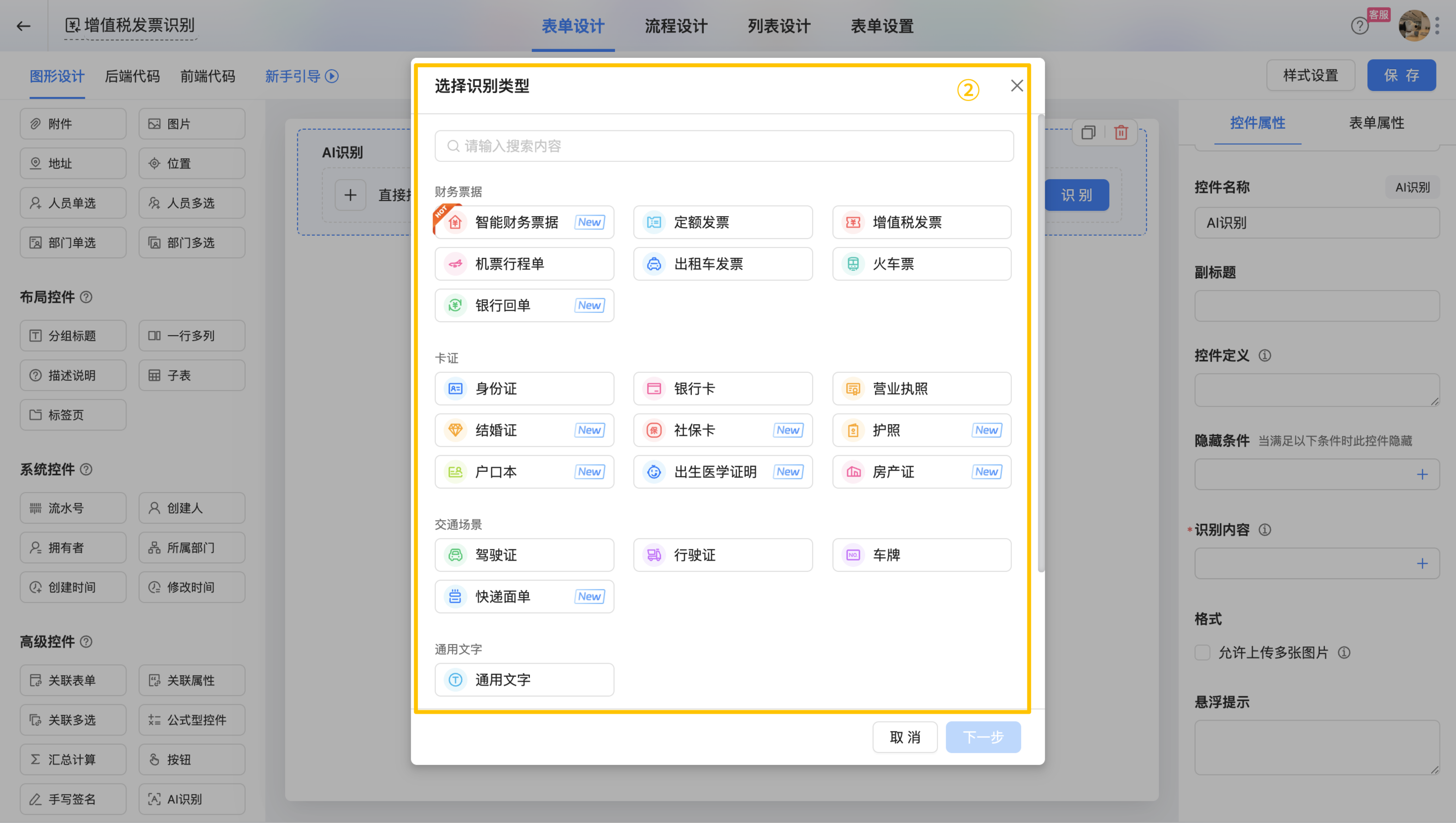Viewport: 1456px width, 823px height.
Task: Switch to 表单属性 tab
Action: 1376,123
